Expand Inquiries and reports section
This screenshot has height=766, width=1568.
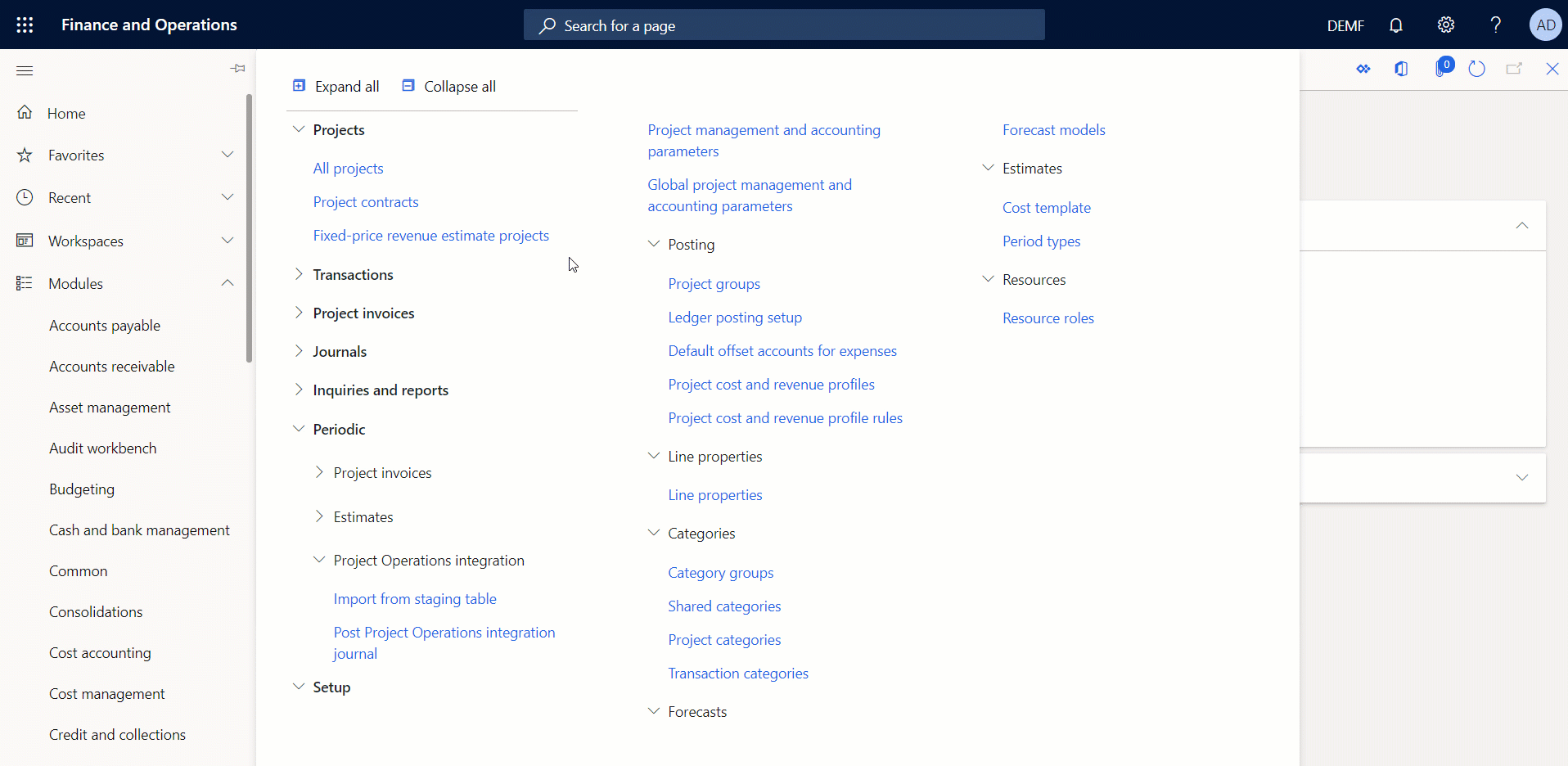coord(299,390)
